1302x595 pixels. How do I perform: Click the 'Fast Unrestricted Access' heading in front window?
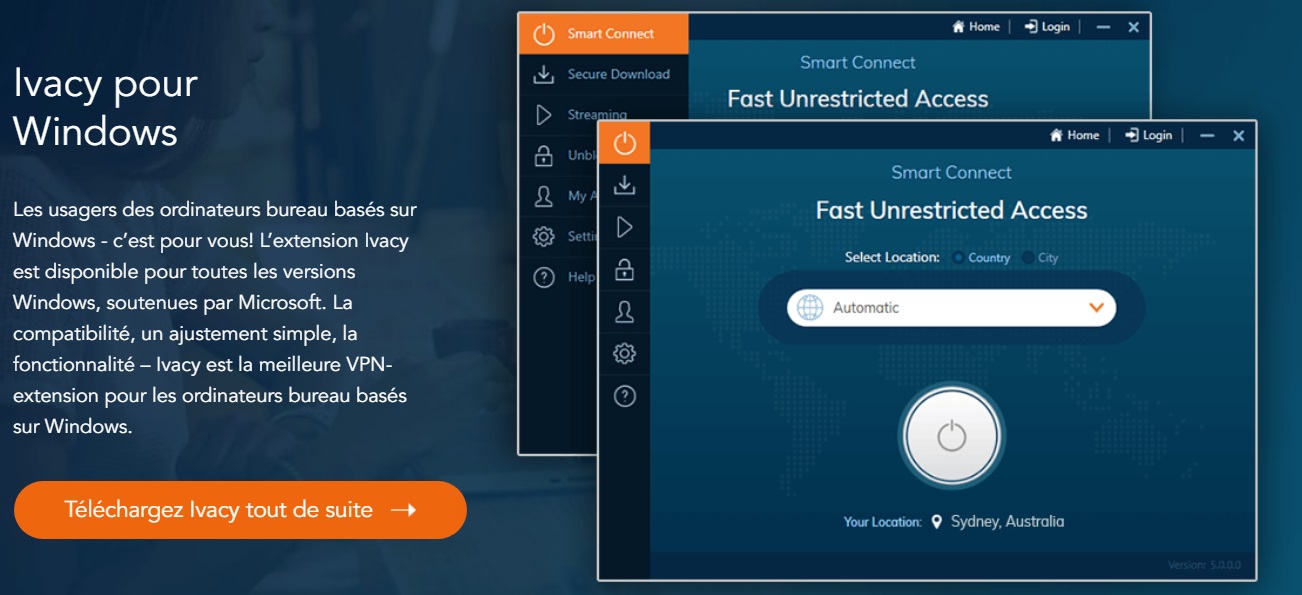coord(951,210)
